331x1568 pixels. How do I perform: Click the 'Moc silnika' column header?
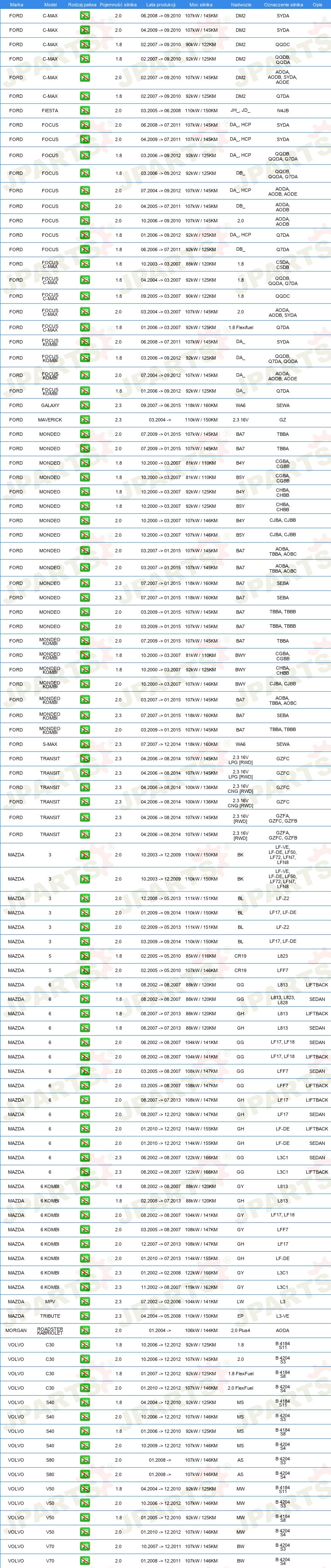click(201, 4)
